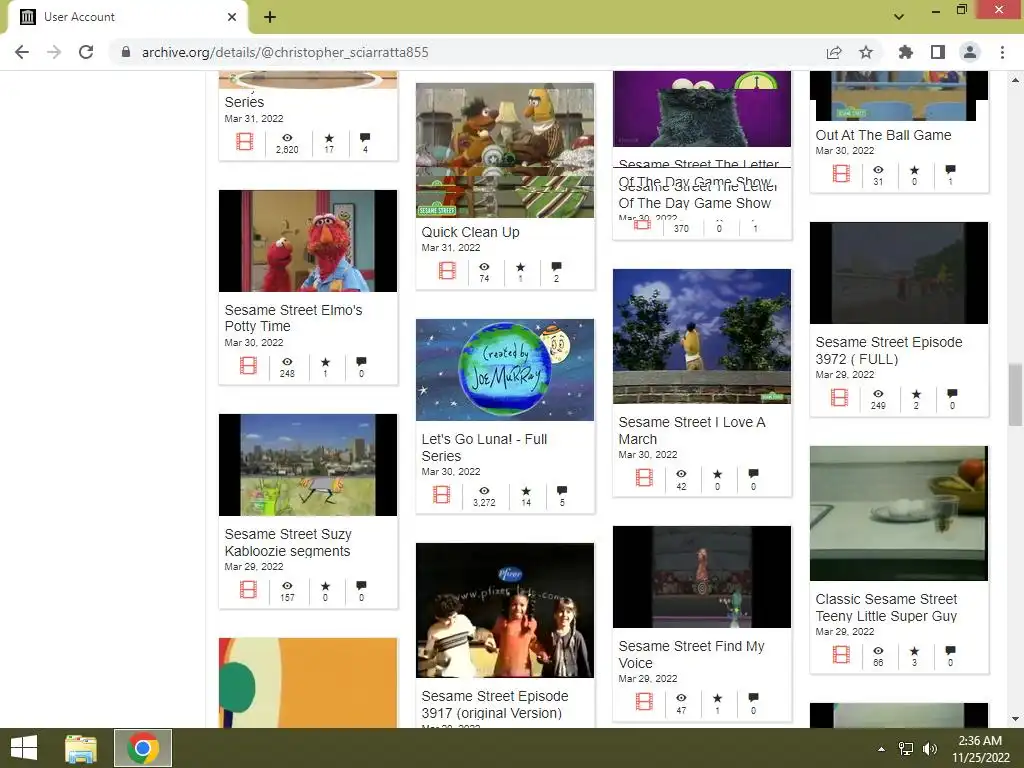Open Out At The Ball Game link
Viewport: 1024px width, 768px height.
pyautogui.click(x=883, y=135)
